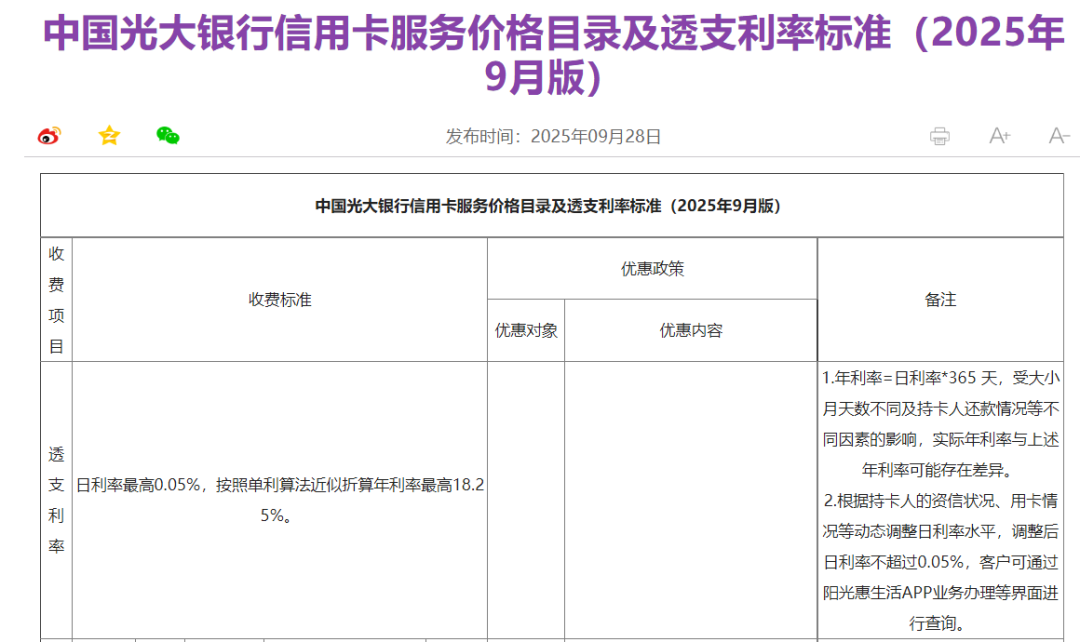
Task: Select the 收费标准 column header
Action: tap(280, 299)
